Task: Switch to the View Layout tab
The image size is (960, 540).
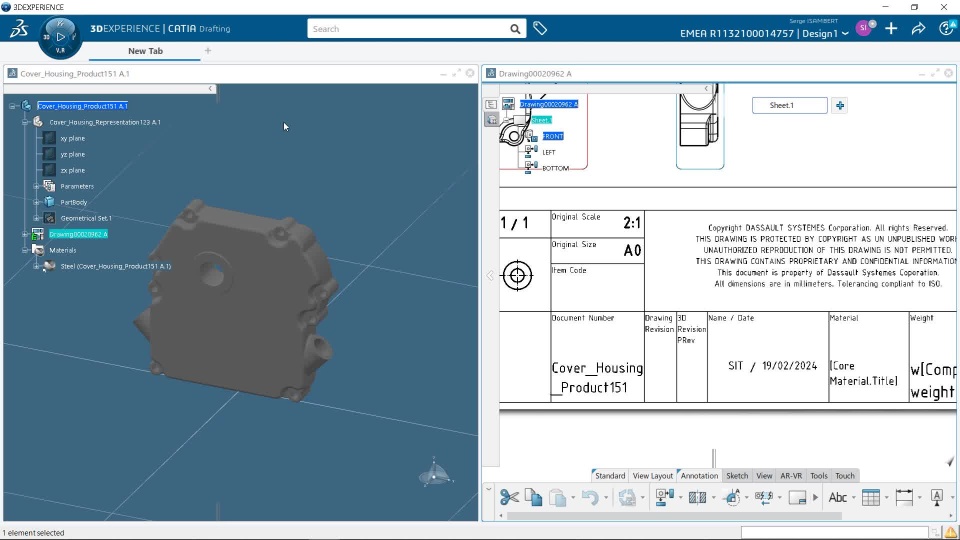Action: click(x=652, y=476)
